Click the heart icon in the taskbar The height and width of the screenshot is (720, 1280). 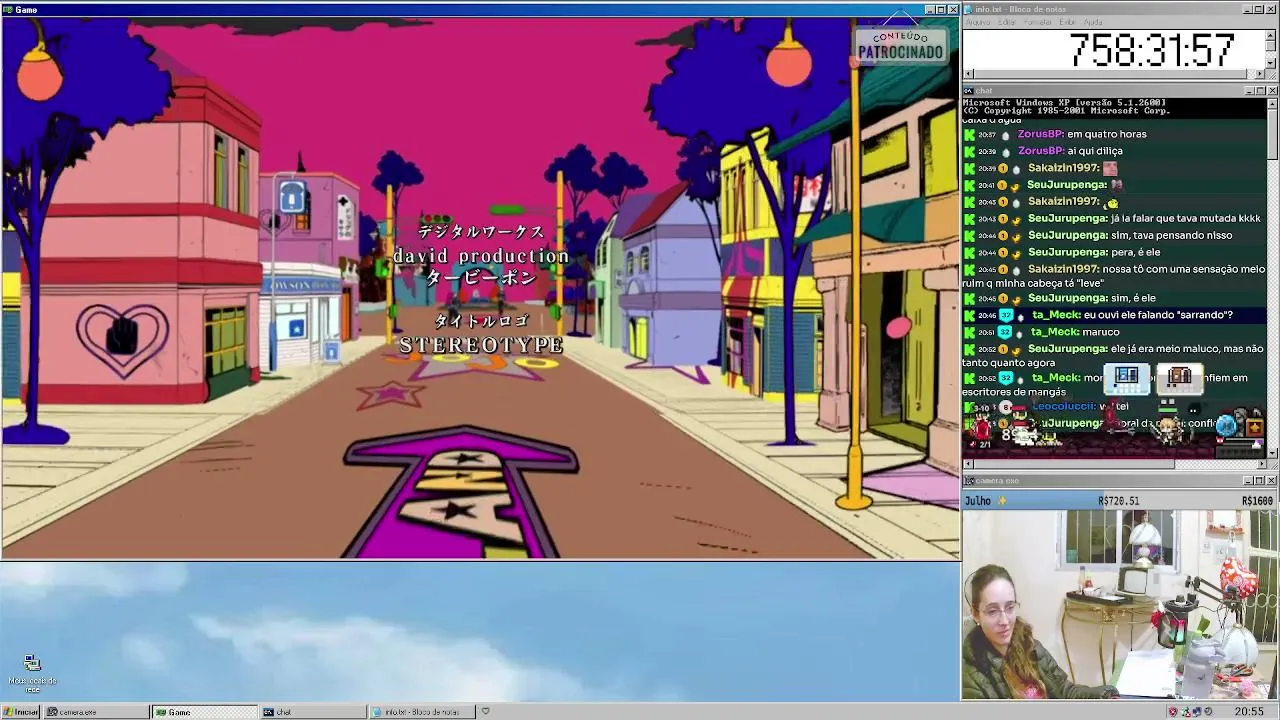(x=486, y=712)
